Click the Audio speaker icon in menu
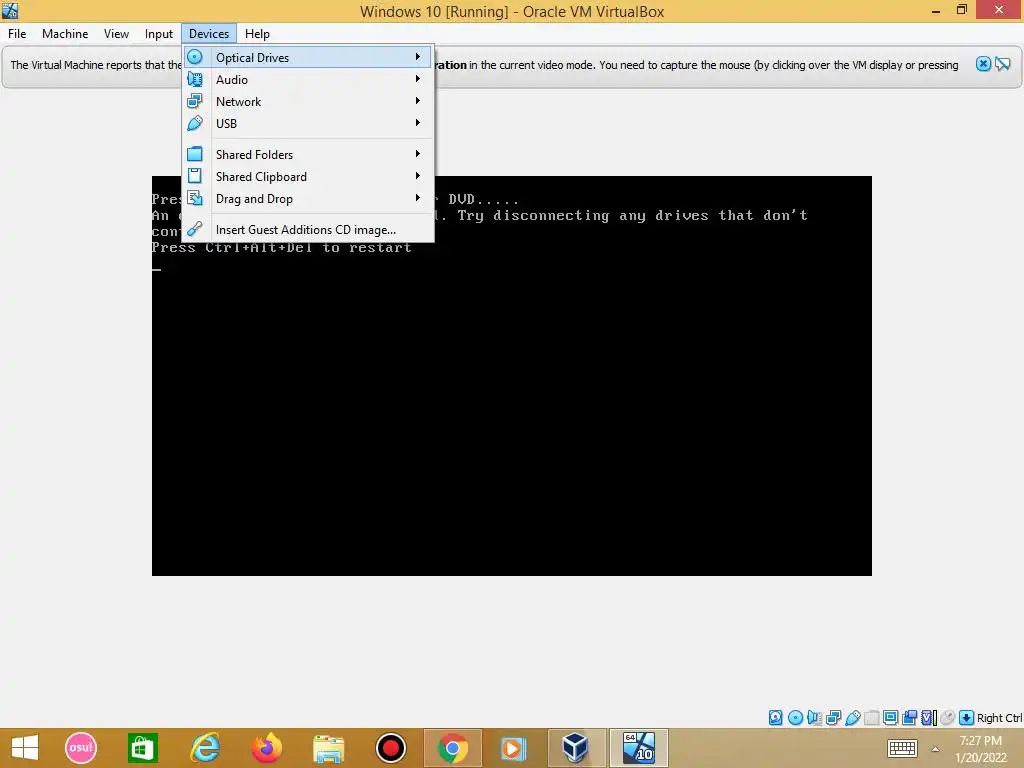1024x768 pixels. (x=195, y=79)
